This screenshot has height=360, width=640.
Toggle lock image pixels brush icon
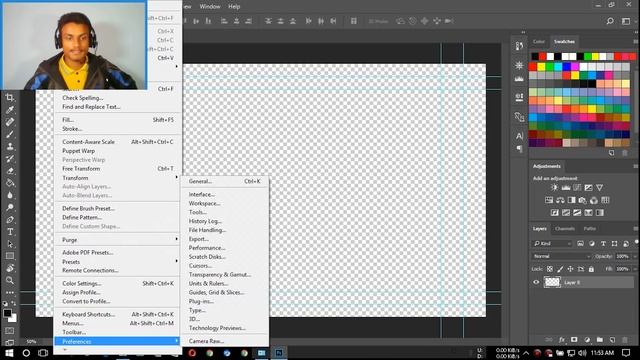(x=560, y=269)
